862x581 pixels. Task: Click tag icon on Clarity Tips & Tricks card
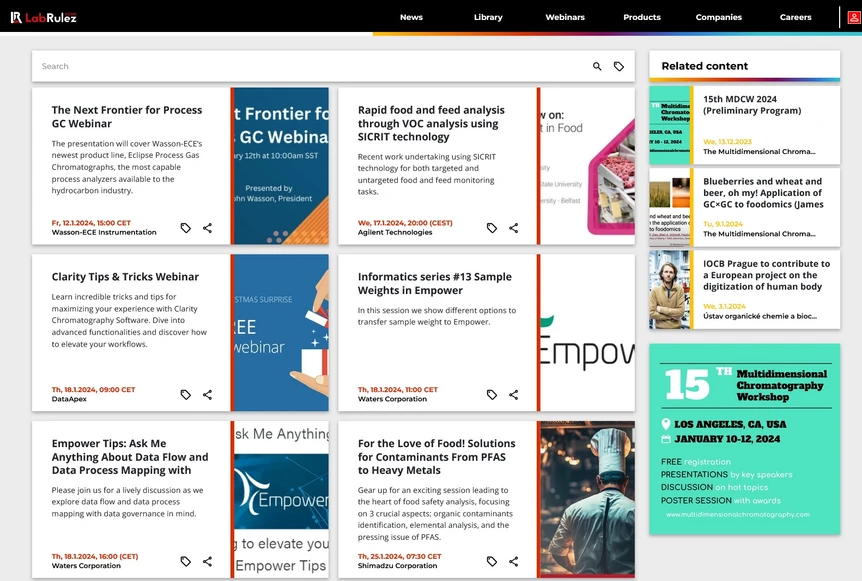[x=186, y=395]
